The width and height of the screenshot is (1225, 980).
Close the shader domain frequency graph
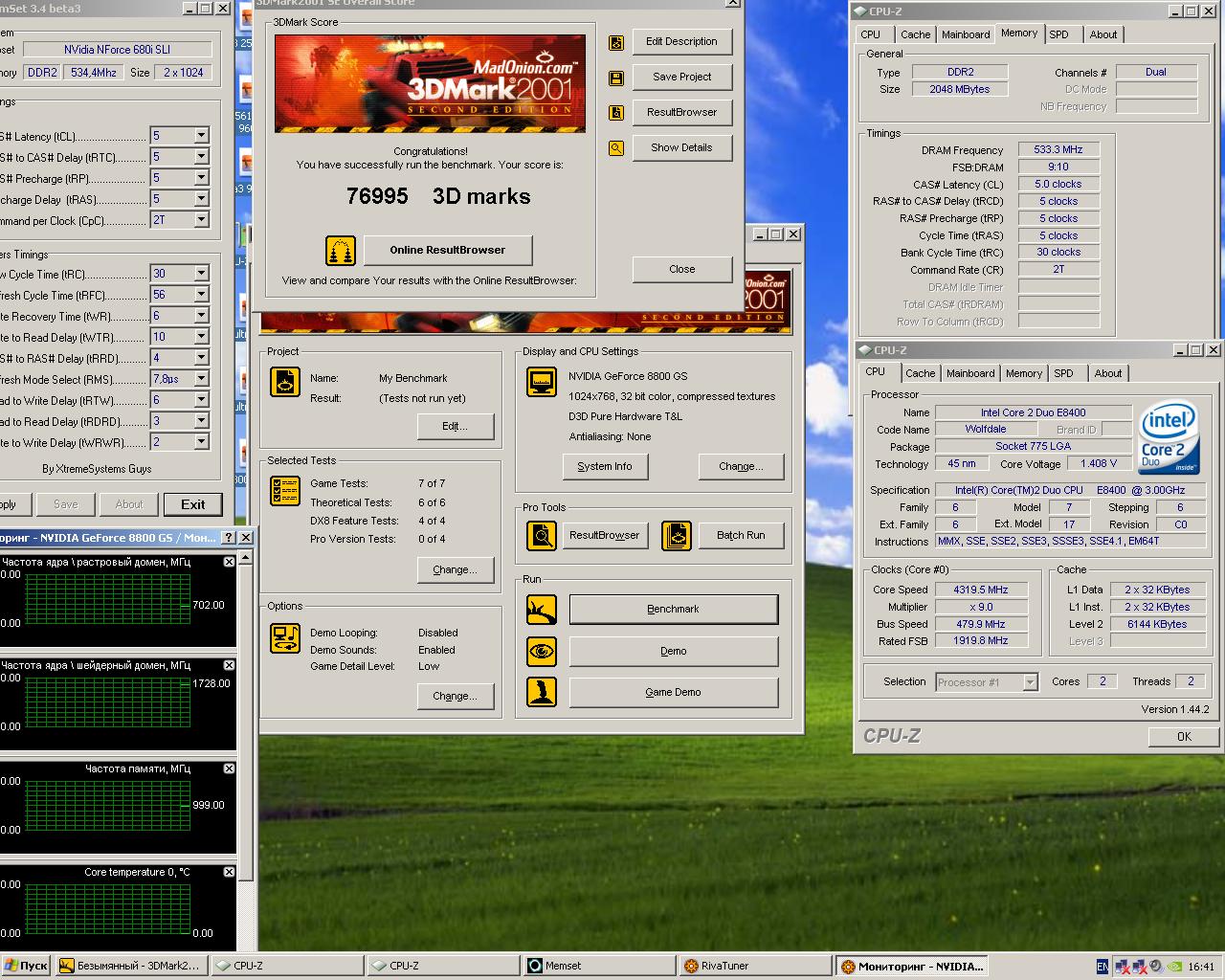point(229,665)
